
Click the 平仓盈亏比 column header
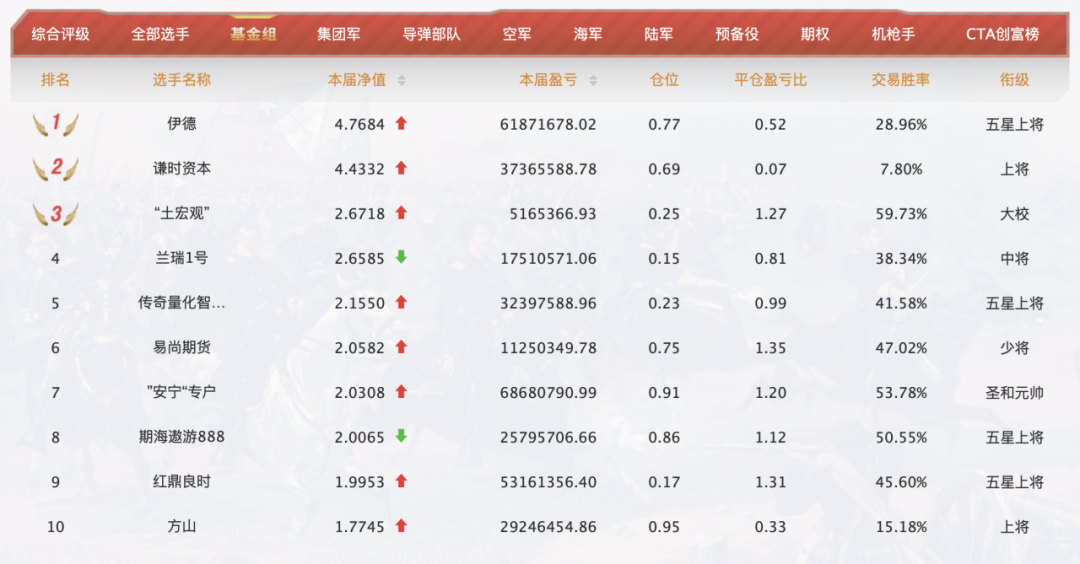tap(770, 80)
